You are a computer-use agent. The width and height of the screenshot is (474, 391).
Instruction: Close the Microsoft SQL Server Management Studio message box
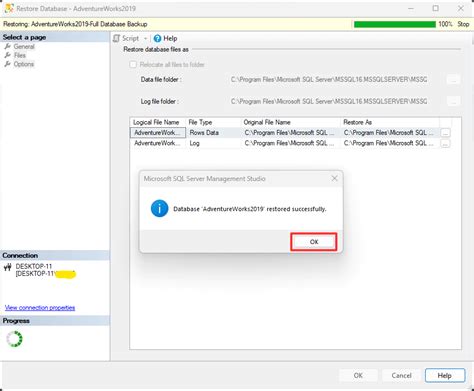pyautogui.click(x=334, y=179)
